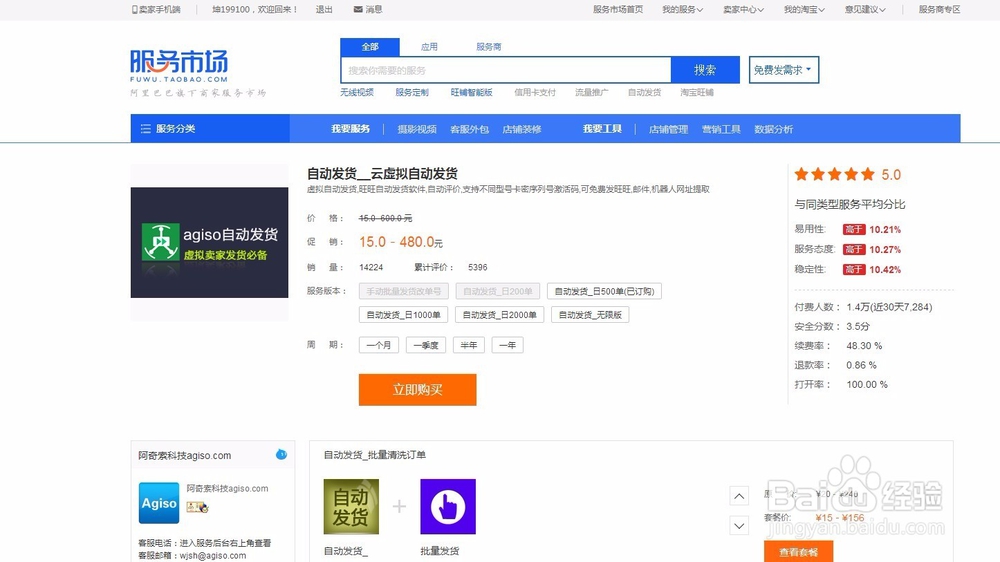Select the 应用 search tab

click(x=429, y=47)
